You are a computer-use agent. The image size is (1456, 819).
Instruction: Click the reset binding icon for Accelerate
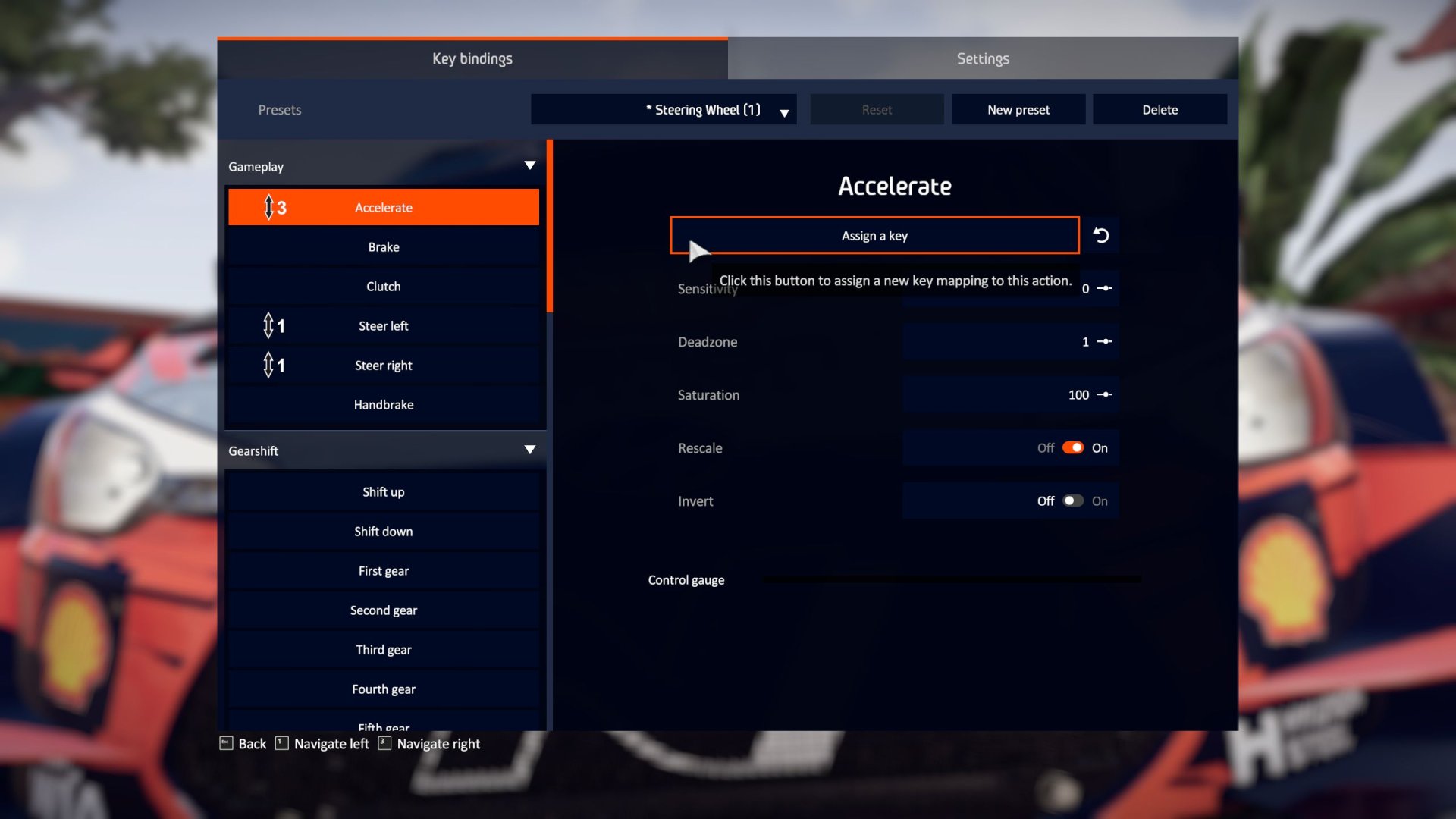(x=1101, y=235)
